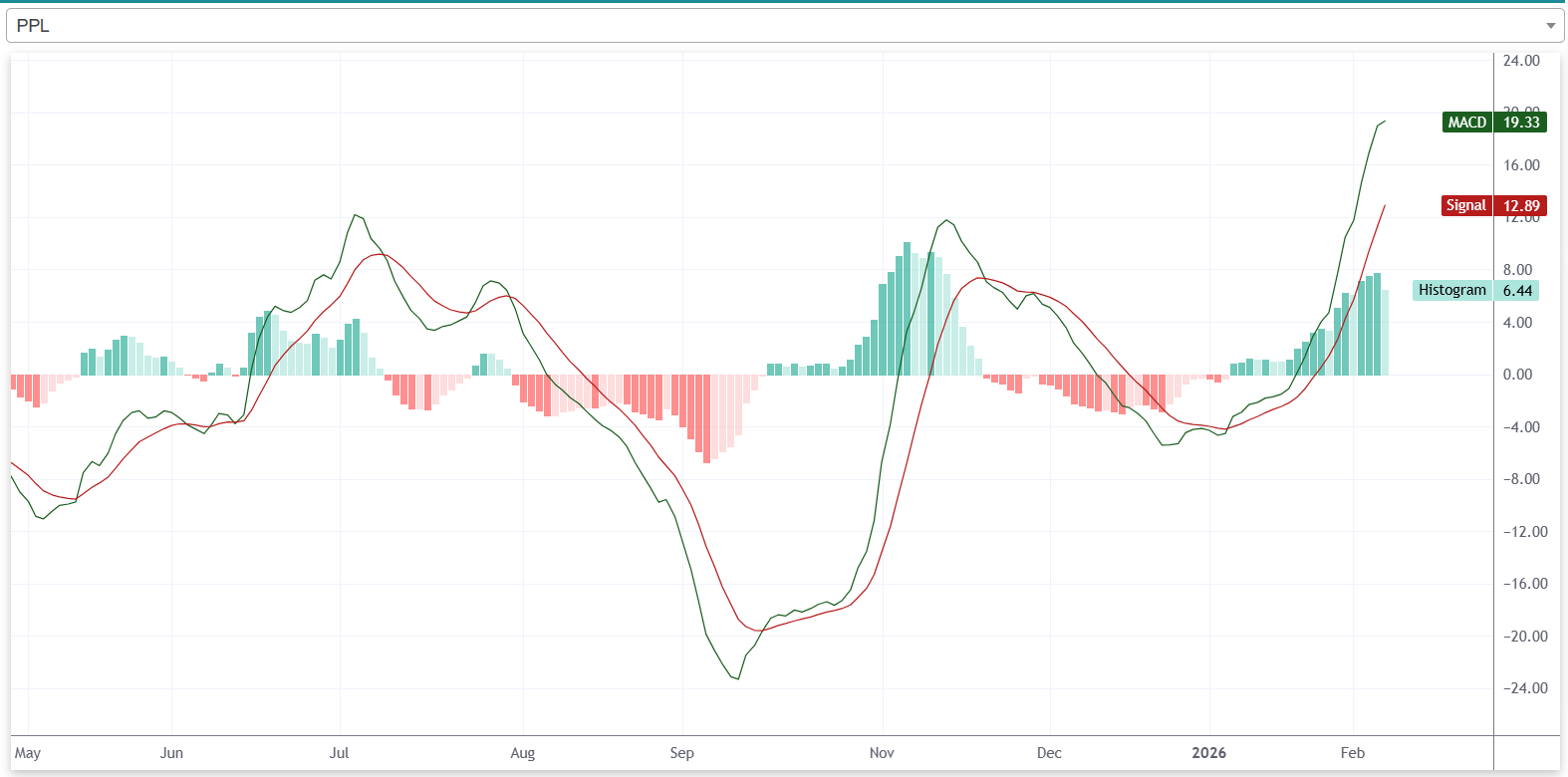The height and width of the screenshot is (777, 1568).
Task: Click the 0.00 value on price axis
Action: [x=1517, y=375]
